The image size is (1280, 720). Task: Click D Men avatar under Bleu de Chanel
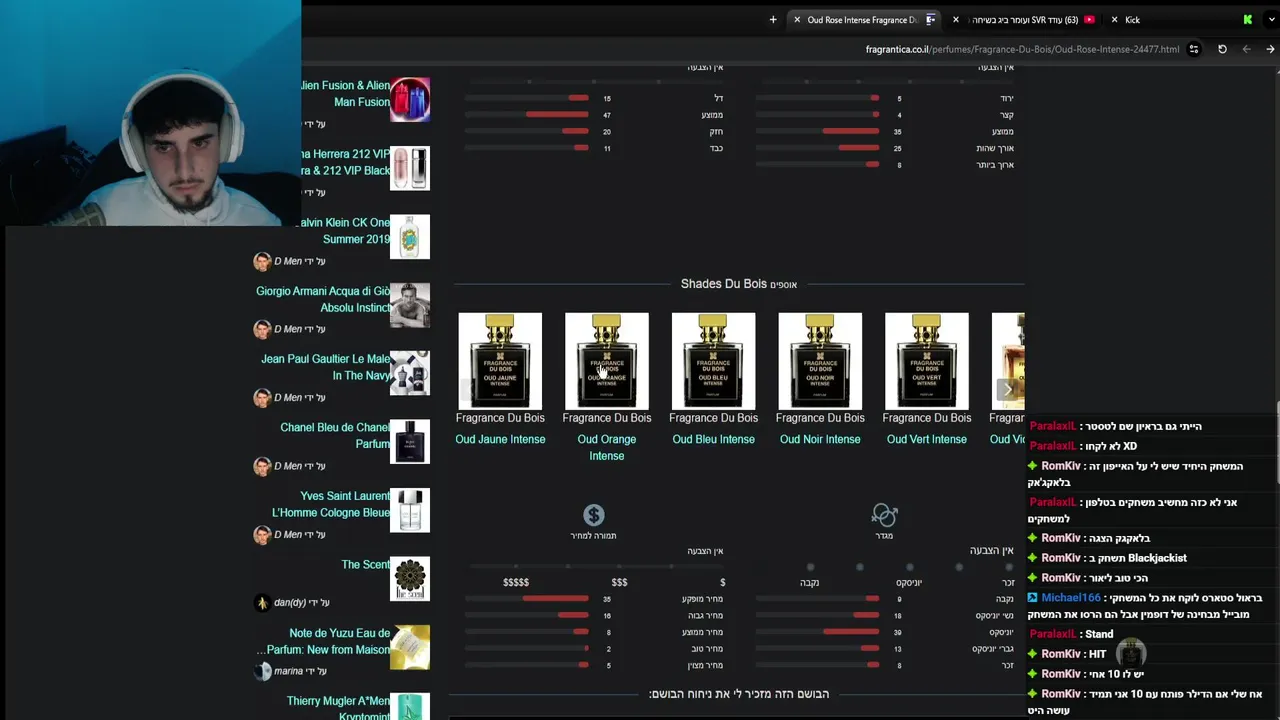tap(262, 466)
